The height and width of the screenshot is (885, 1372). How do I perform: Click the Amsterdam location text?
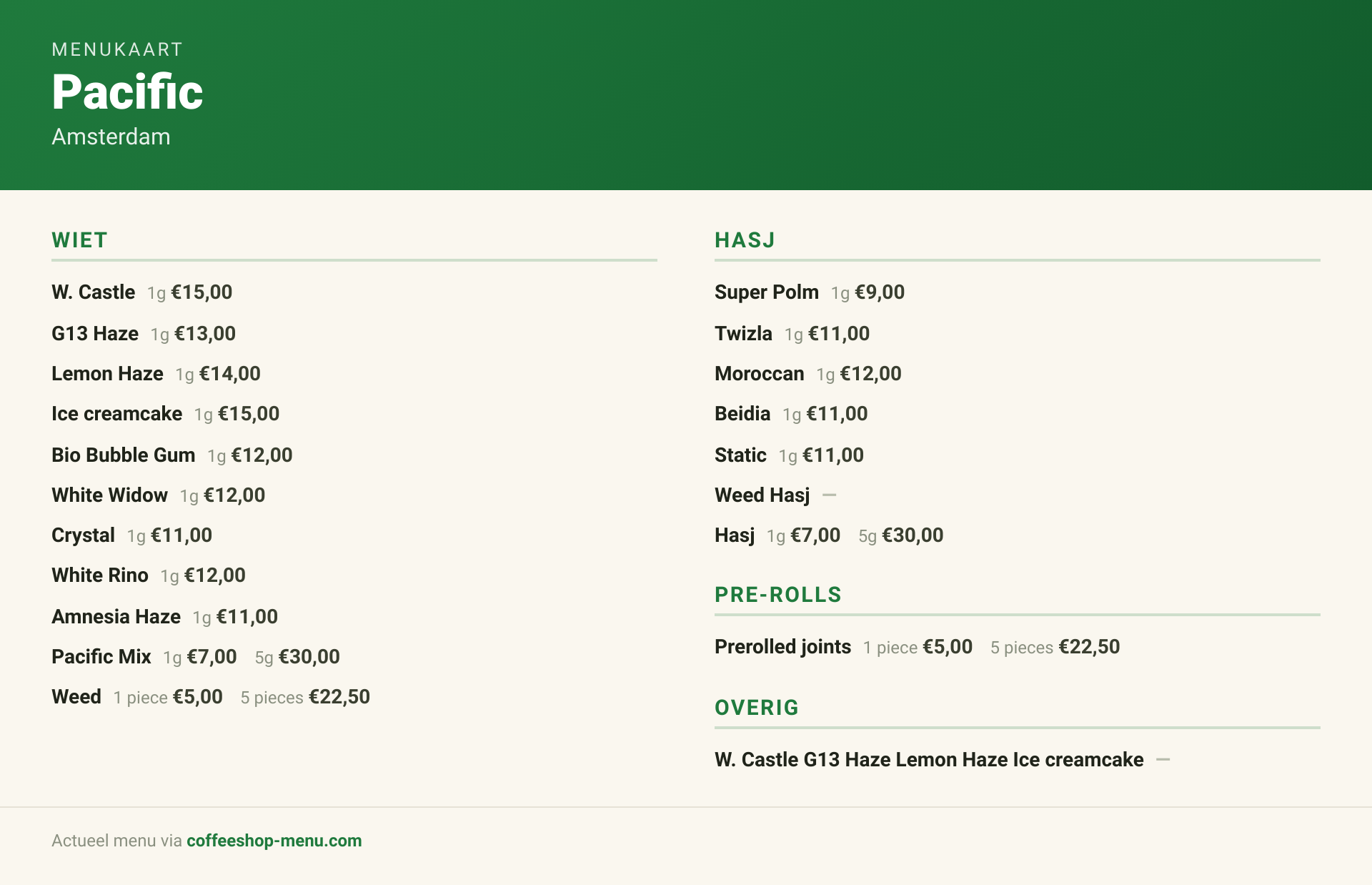tap(111, 137)
